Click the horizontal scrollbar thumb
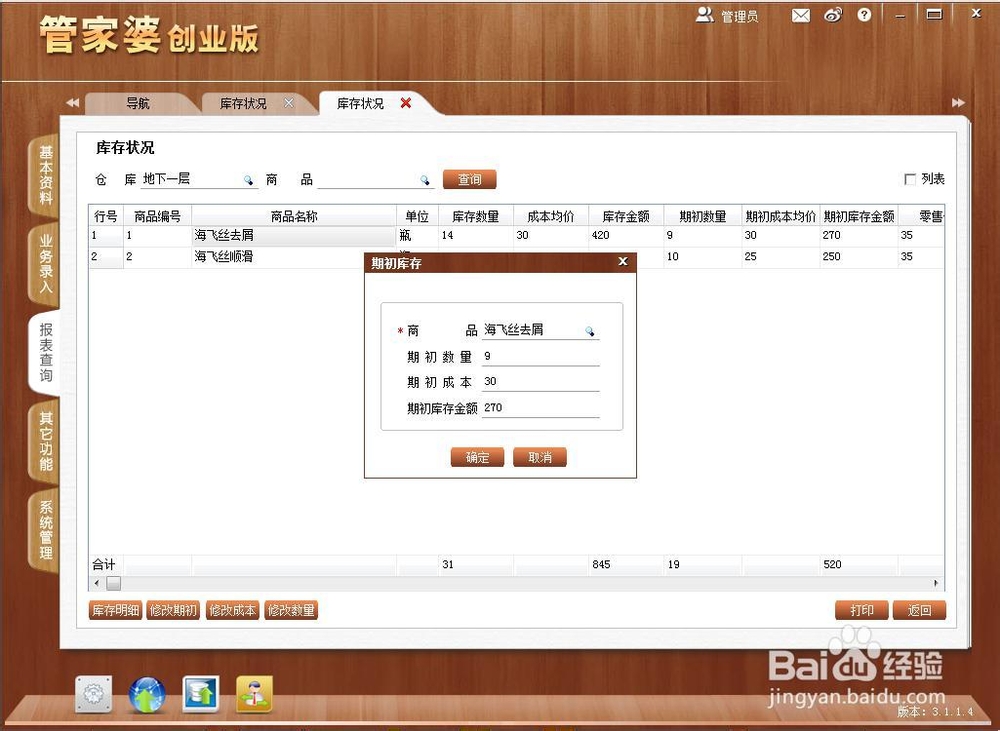 point(114,583)
